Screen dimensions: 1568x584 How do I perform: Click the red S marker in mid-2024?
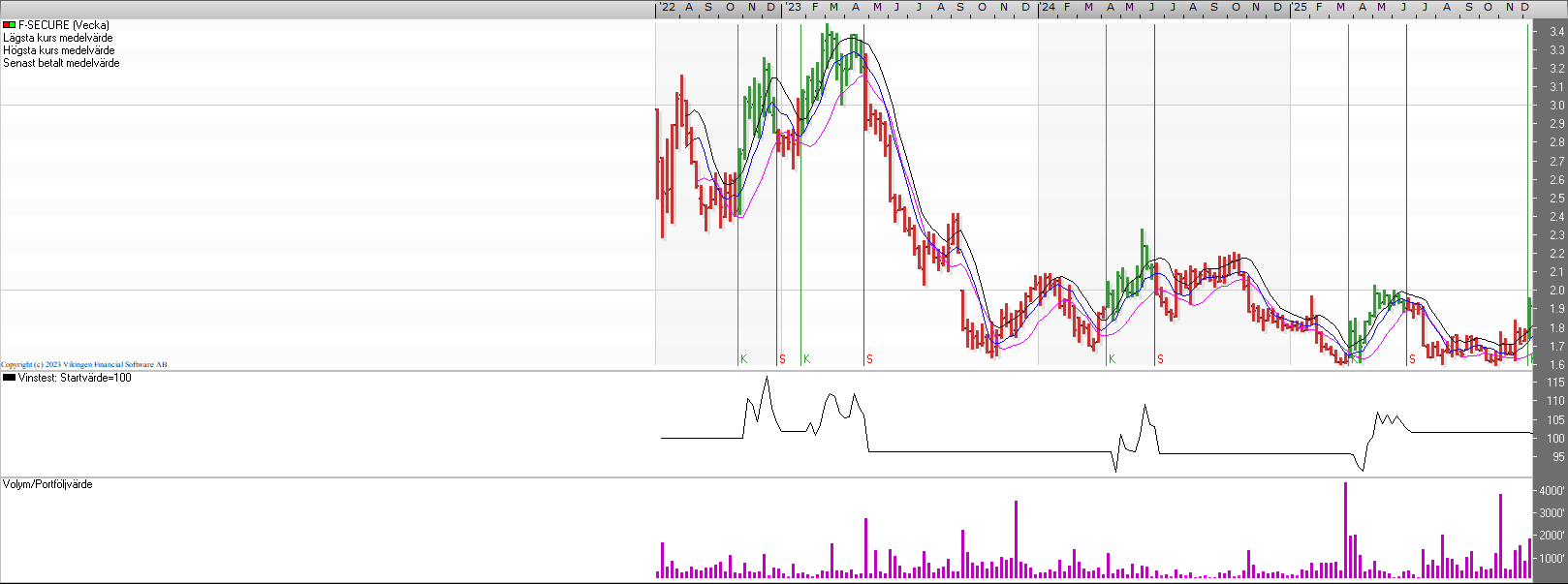click(x=1160, y=359)
